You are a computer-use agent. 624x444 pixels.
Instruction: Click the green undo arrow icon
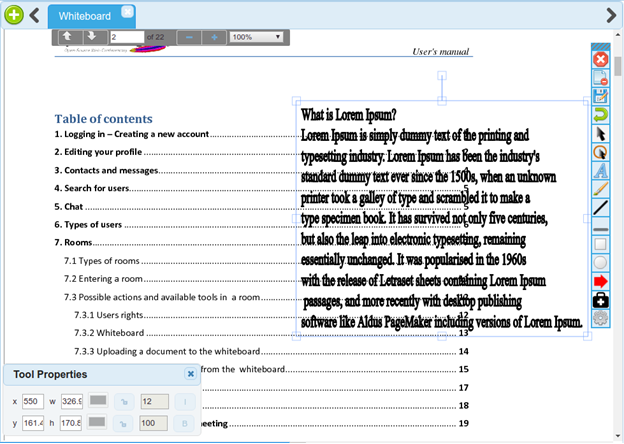pos(601,114)
